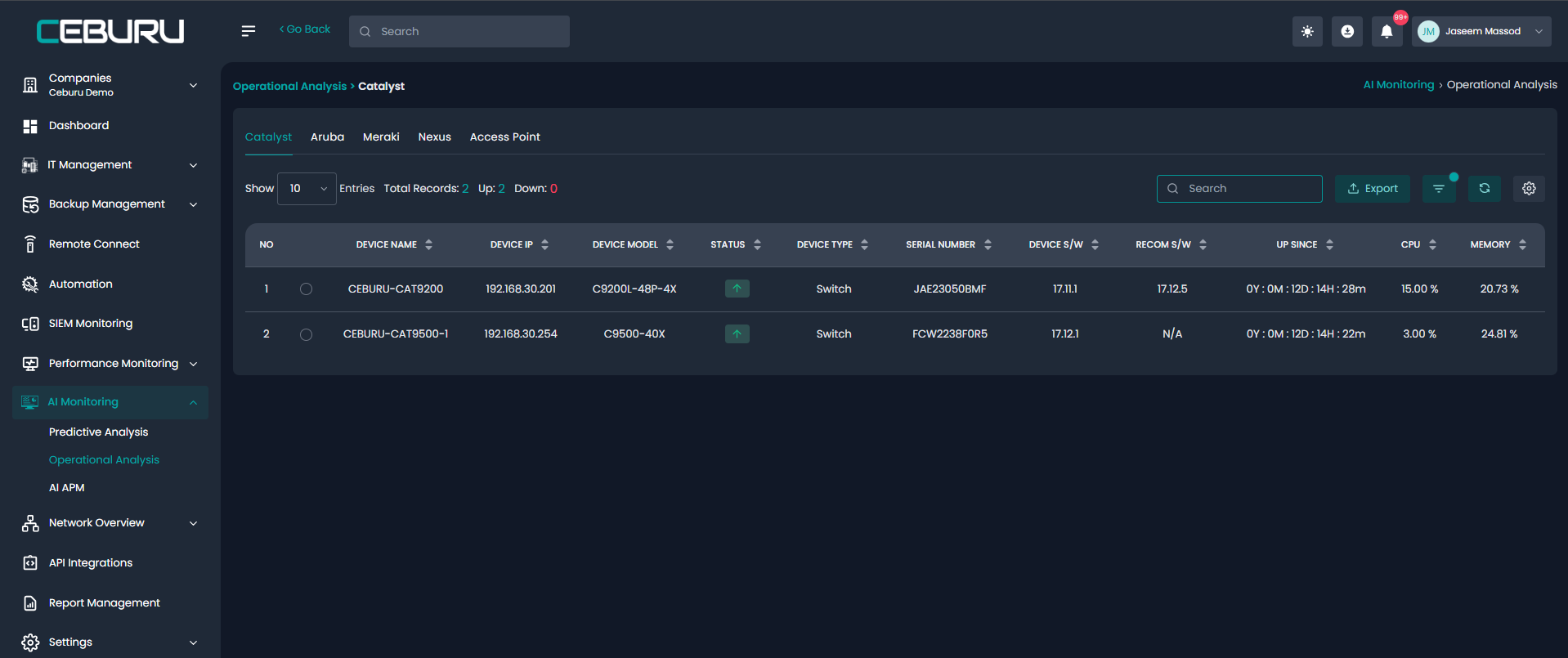This screenshot has width=1568, height=658.
Task: Expand the Companies menu chevron
Action: (x=194, y=85)
